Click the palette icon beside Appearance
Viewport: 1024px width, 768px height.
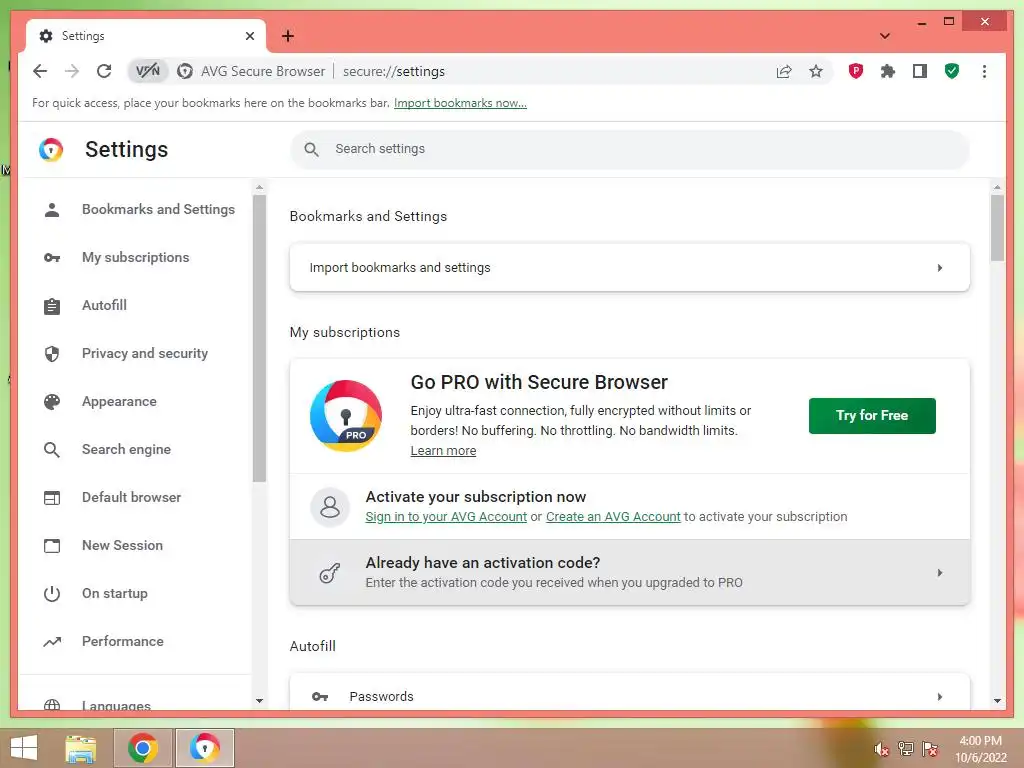click(x=52, y=402)
